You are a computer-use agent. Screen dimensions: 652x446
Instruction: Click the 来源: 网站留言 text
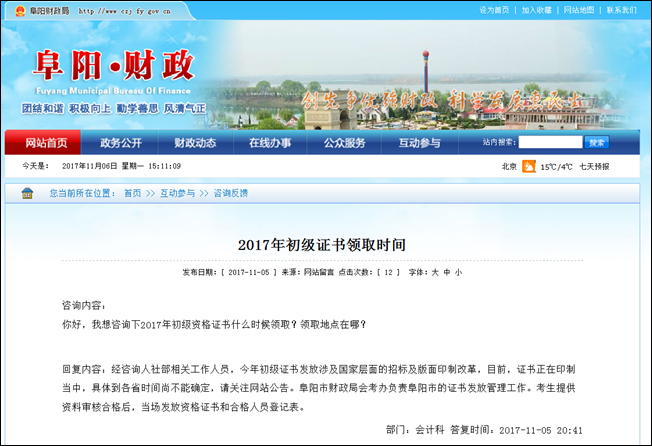pos(308,272)
